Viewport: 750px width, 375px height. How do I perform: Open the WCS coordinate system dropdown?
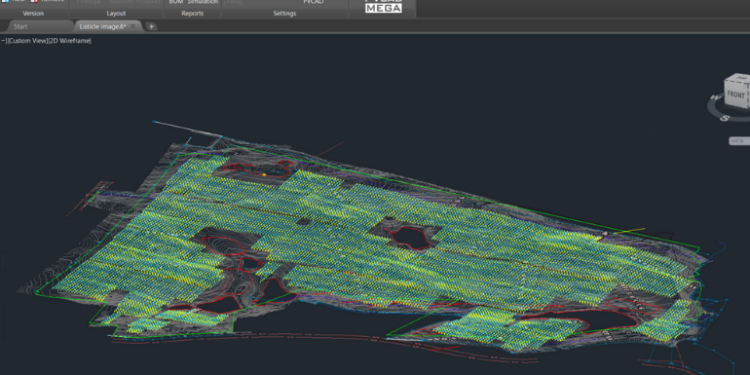(739, 141)
